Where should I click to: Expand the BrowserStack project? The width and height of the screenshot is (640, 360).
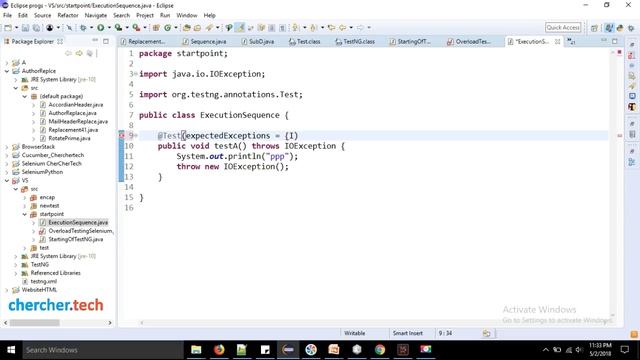coord(7,147)
